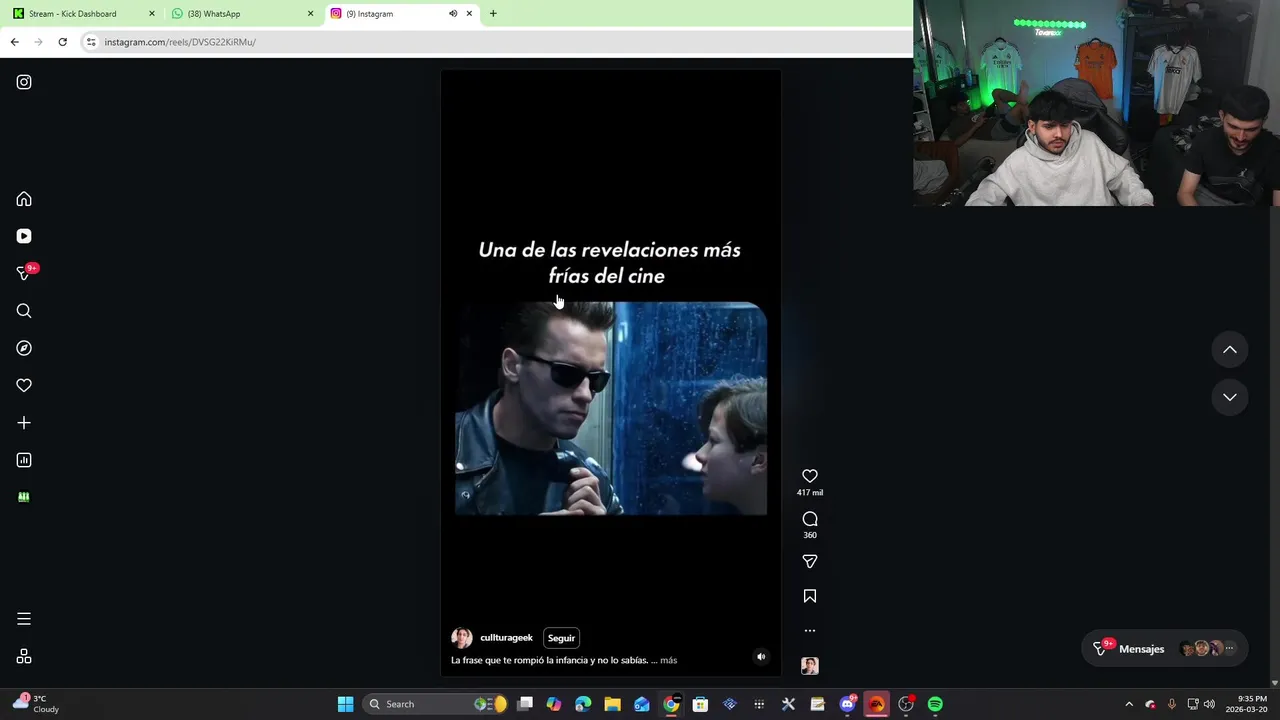The width and height of the screenshot is (1280, 720).
Task: Open the Explore compass icon
Action: 24,348
